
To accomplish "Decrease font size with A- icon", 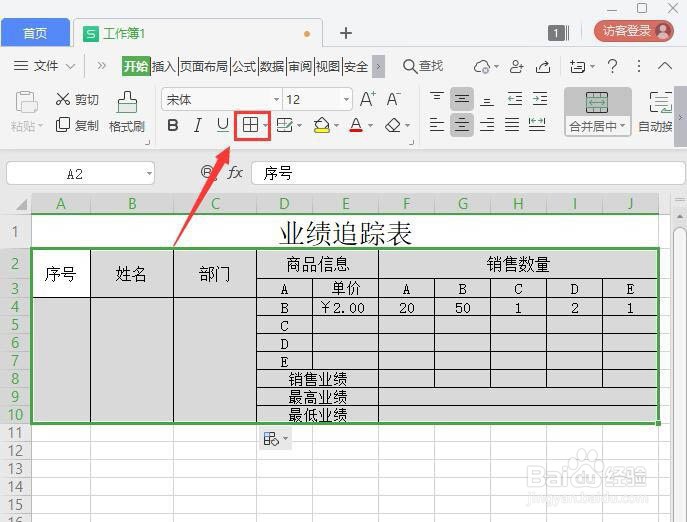I will 393,99.
